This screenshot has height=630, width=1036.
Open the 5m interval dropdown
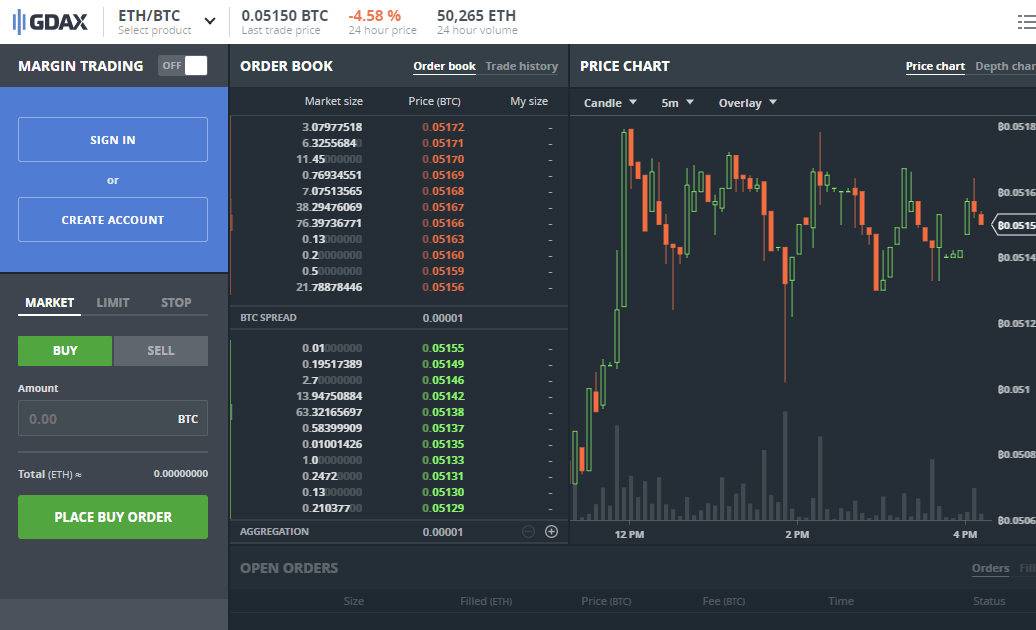[677, 103]
